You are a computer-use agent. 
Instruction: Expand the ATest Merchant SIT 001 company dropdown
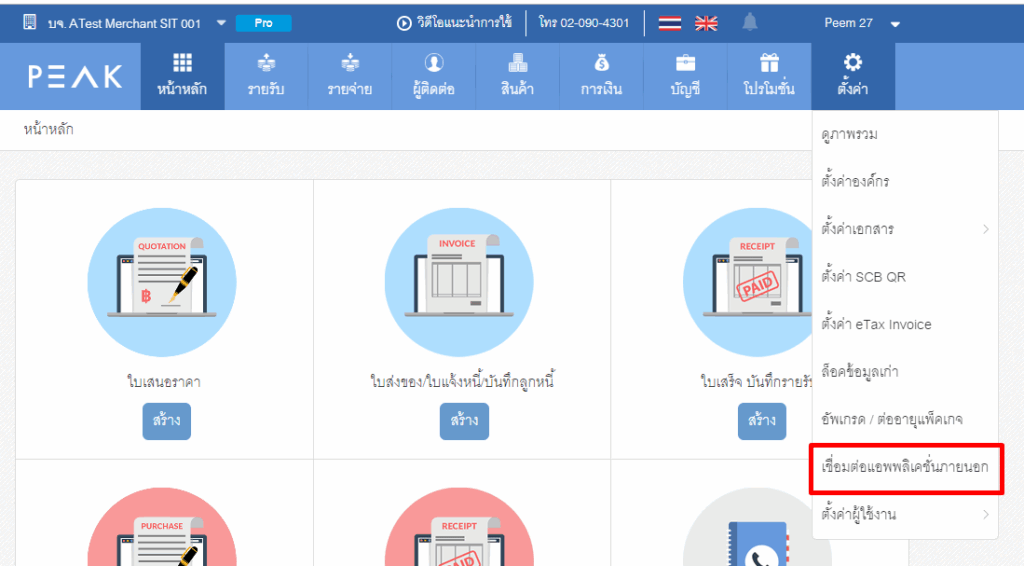tap(221, 23)
